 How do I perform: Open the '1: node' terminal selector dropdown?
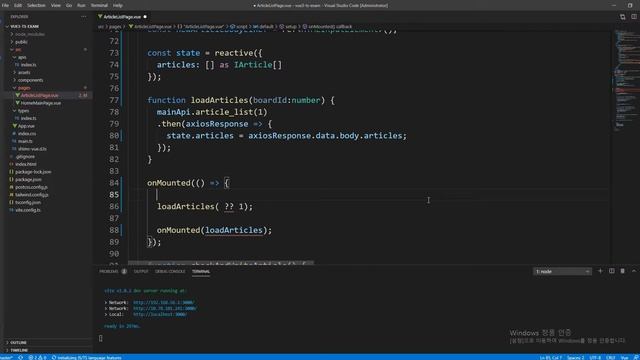click(x=562, y=271)
